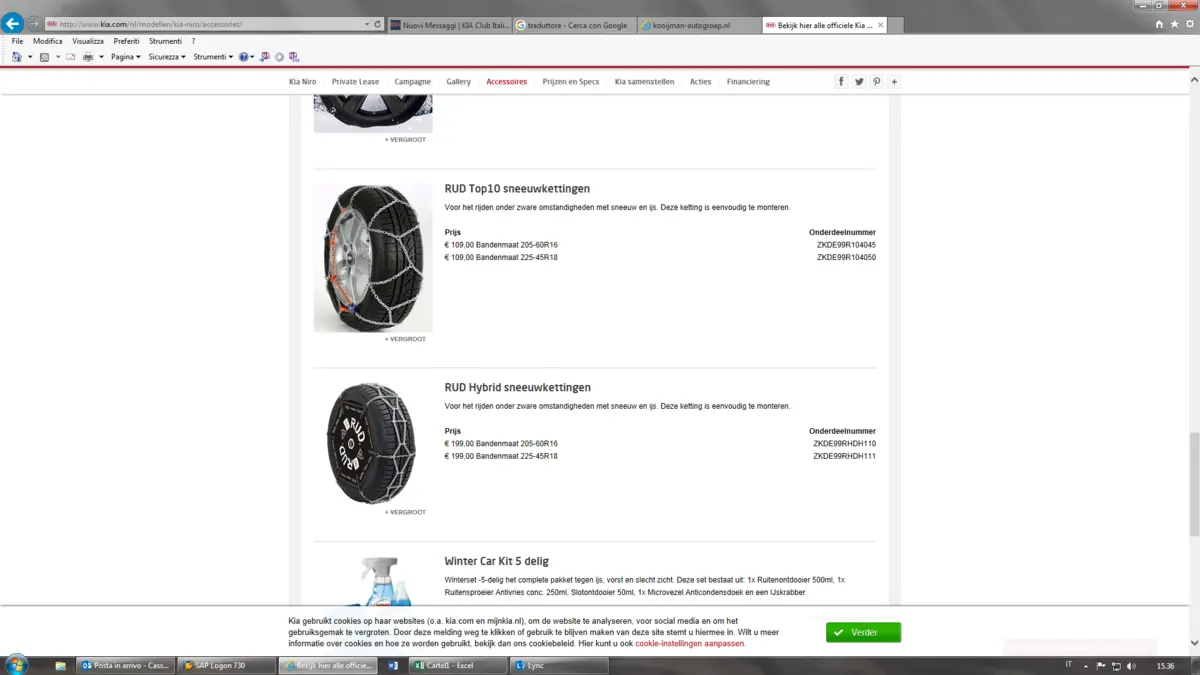Expand the Pagina dropdown in command bar

pos(126,57)
